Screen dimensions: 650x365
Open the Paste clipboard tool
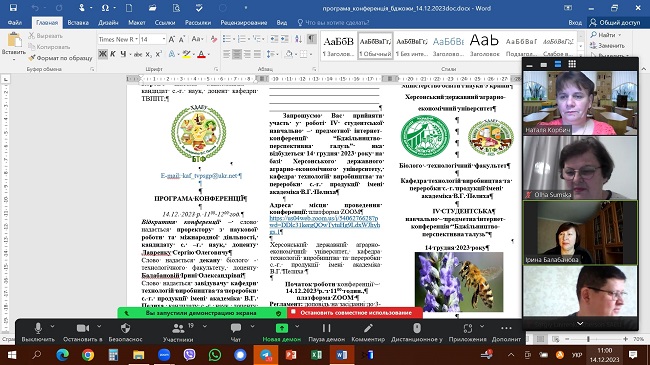14,45
